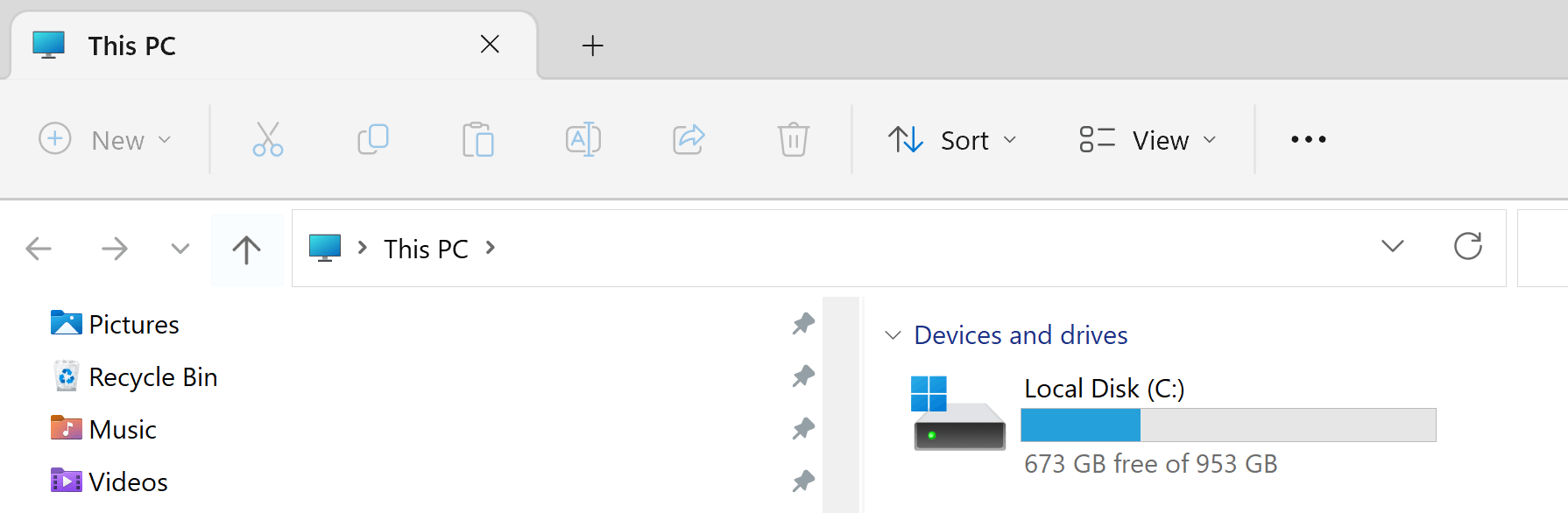
Task: Open the New item dropdown
Action: pos(106,139)
